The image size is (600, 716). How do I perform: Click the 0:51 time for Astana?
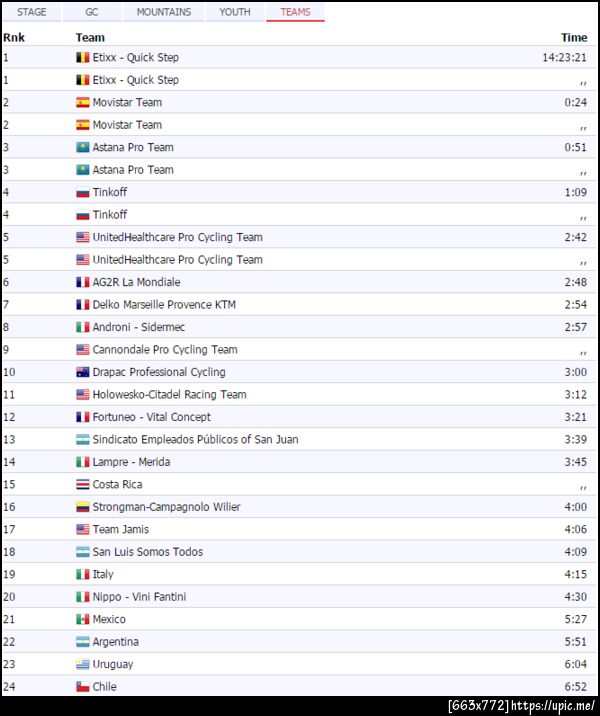[x=575, y=147]
